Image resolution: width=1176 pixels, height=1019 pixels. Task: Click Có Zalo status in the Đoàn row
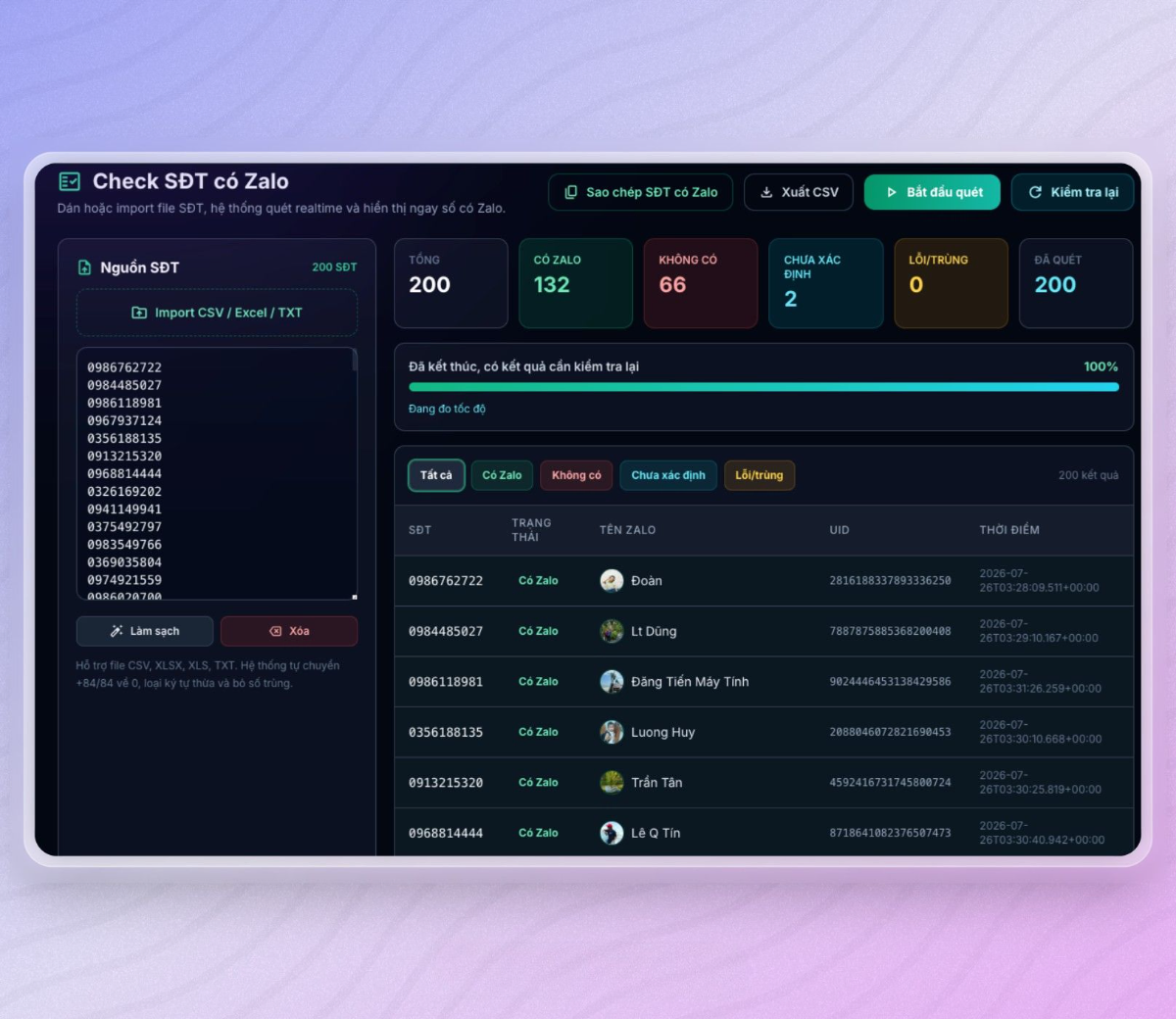(538, 581)
